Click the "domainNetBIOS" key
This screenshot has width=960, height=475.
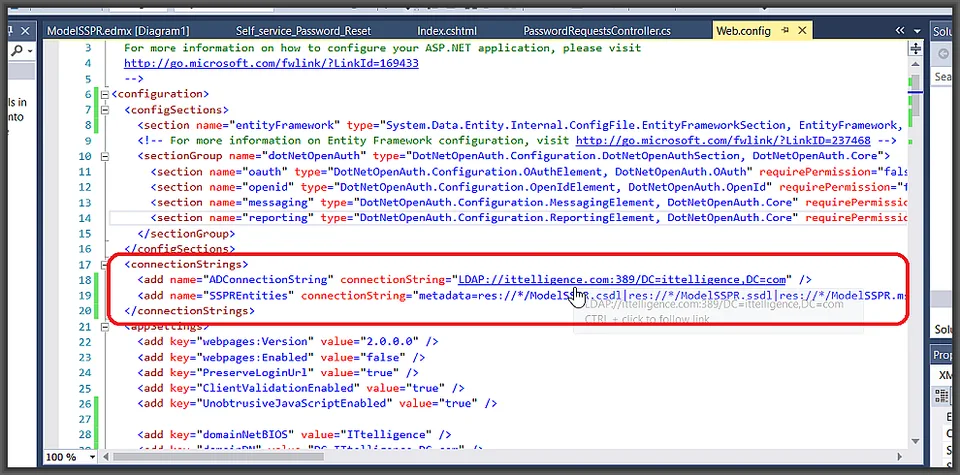click(246, 434)
